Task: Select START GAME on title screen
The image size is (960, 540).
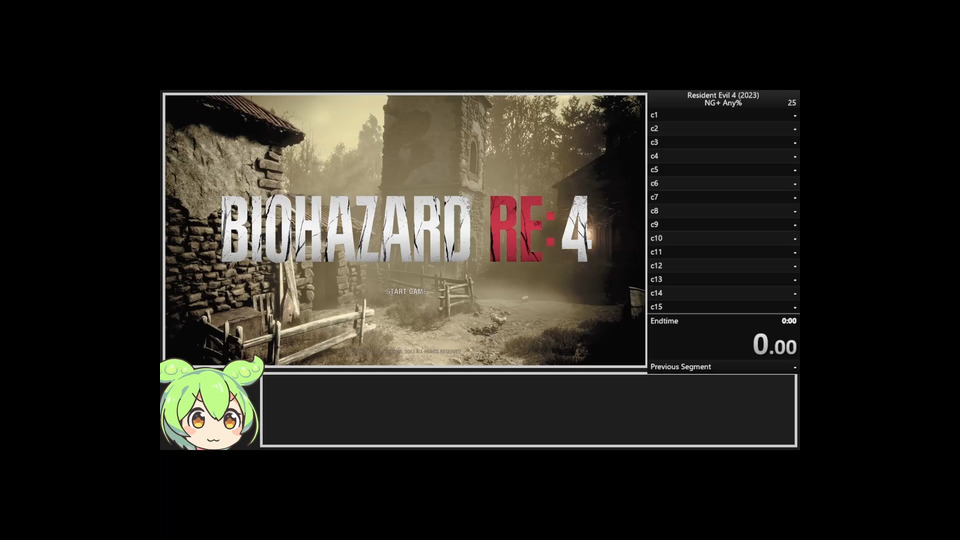Action: (407, 291)
